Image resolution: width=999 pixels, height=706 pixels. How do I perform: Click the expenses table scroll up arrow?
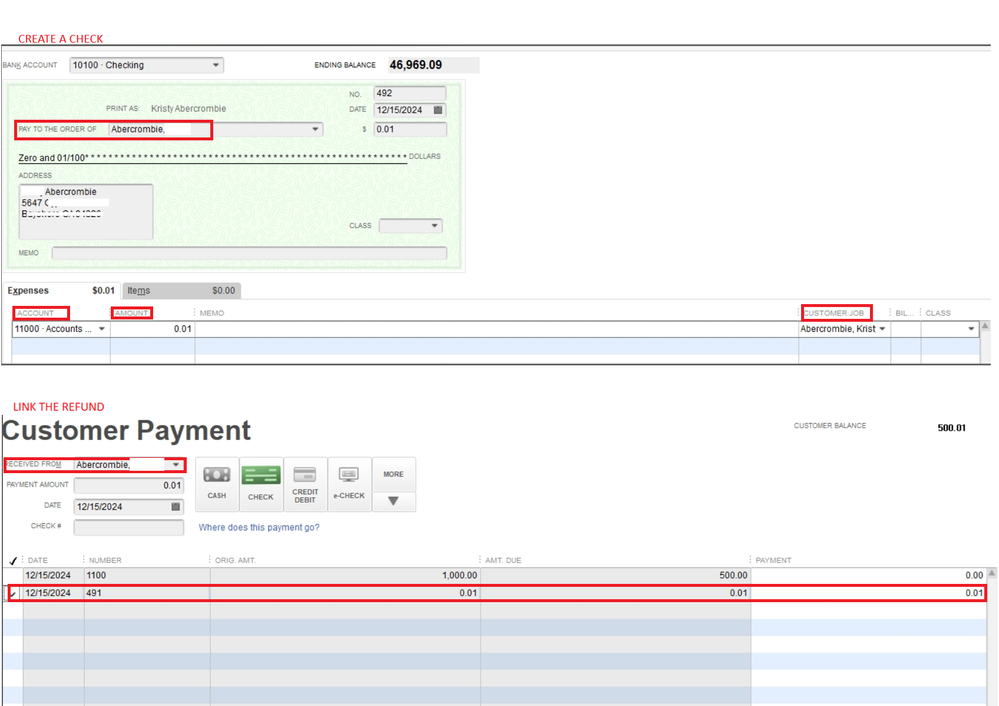pos(985,326)
